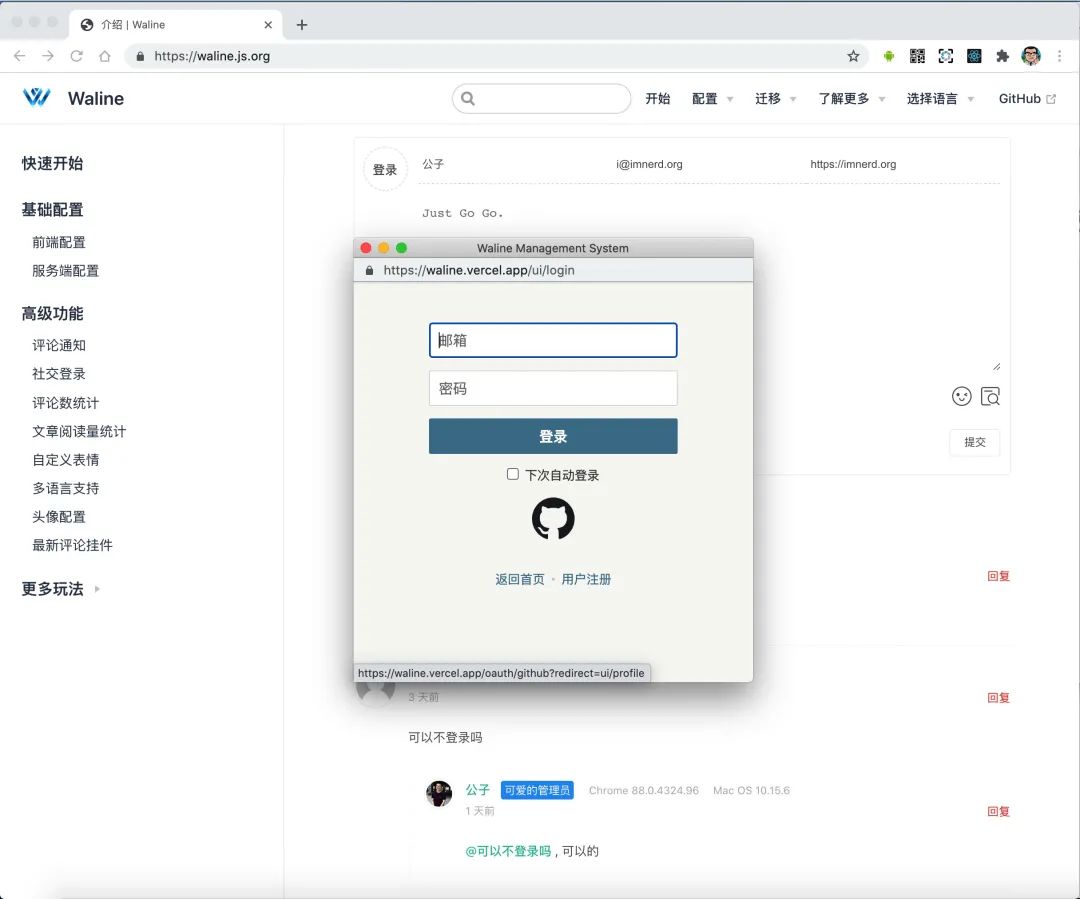Viewport: 1080px width, 899px height.
Task: Click the main address bar URL
Action: click(x=212, y=56)
